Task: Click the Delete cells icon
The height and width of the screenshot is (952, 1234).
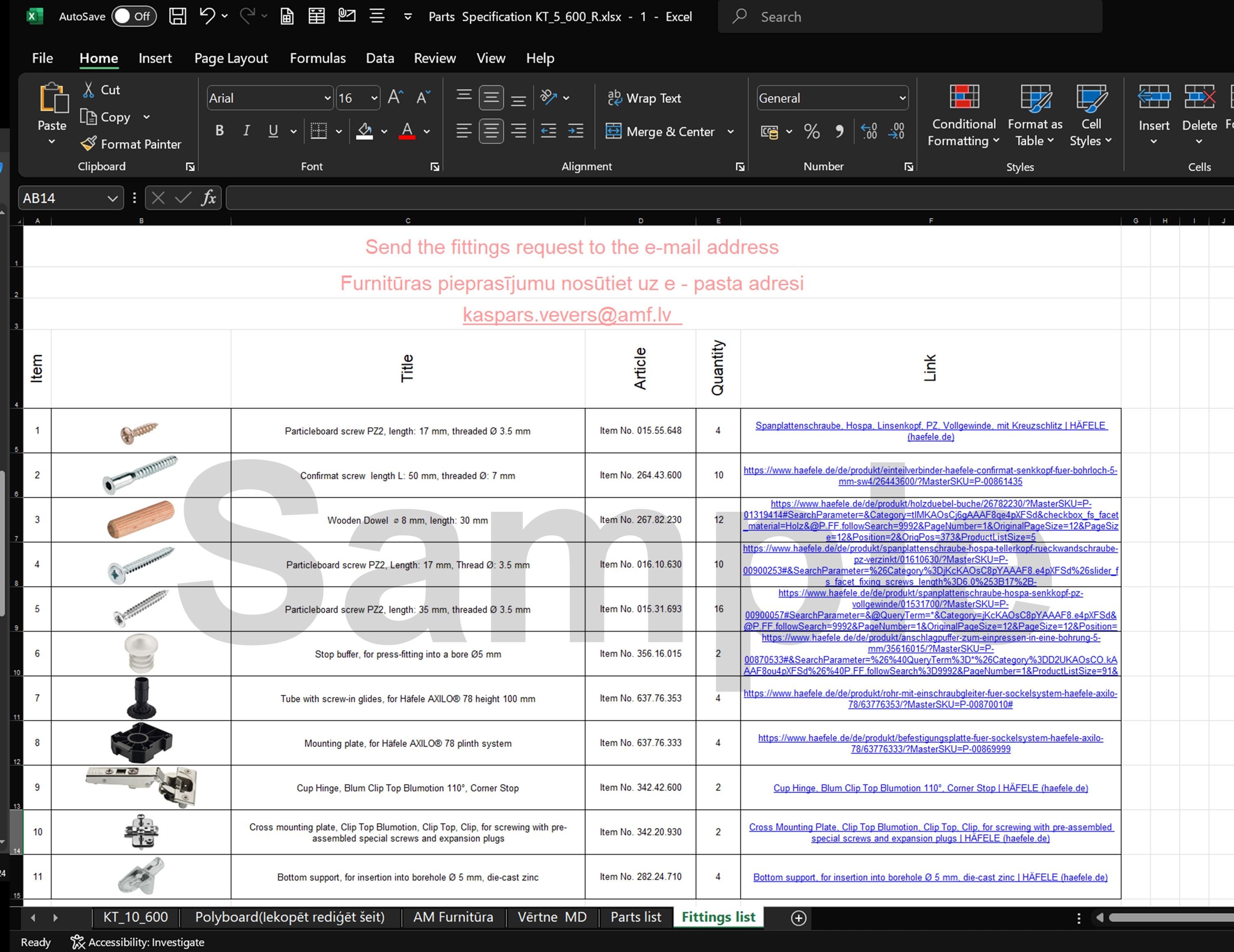Action: tap(1199, 97)
